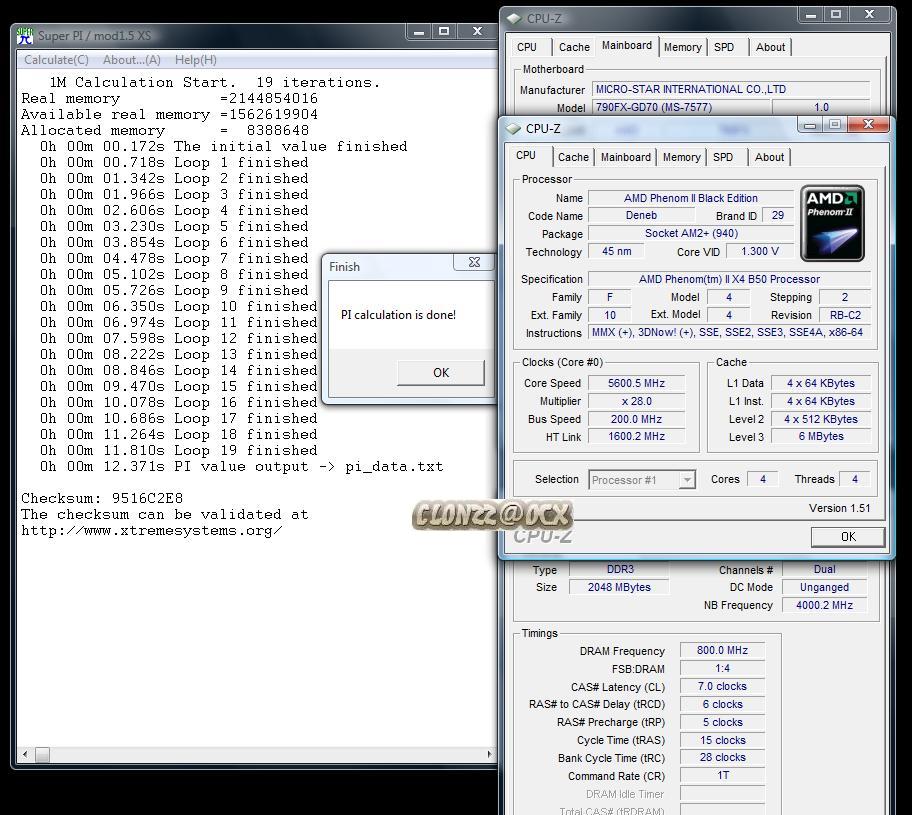The height and width of the screenshot is (815, 912).
Task: Click the memory Size value 2048 MBytes
Action: [619, 588]
